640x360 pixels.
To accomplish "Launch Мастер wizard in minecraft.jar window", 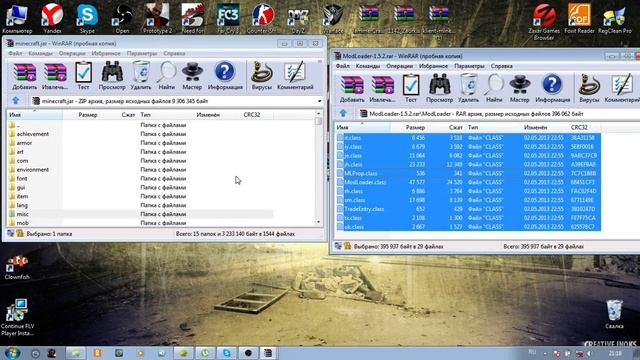I will pos(192,76).
